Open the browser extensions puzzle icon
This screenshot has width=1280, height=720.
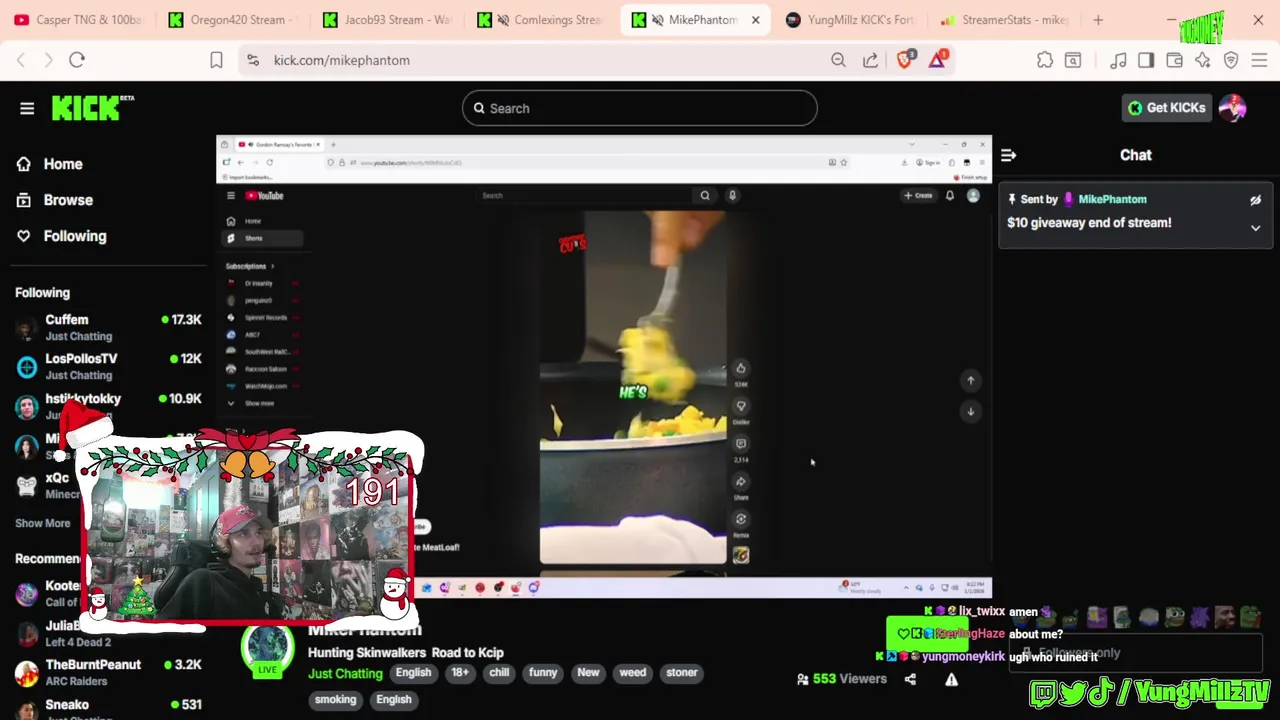[1045, 60]
